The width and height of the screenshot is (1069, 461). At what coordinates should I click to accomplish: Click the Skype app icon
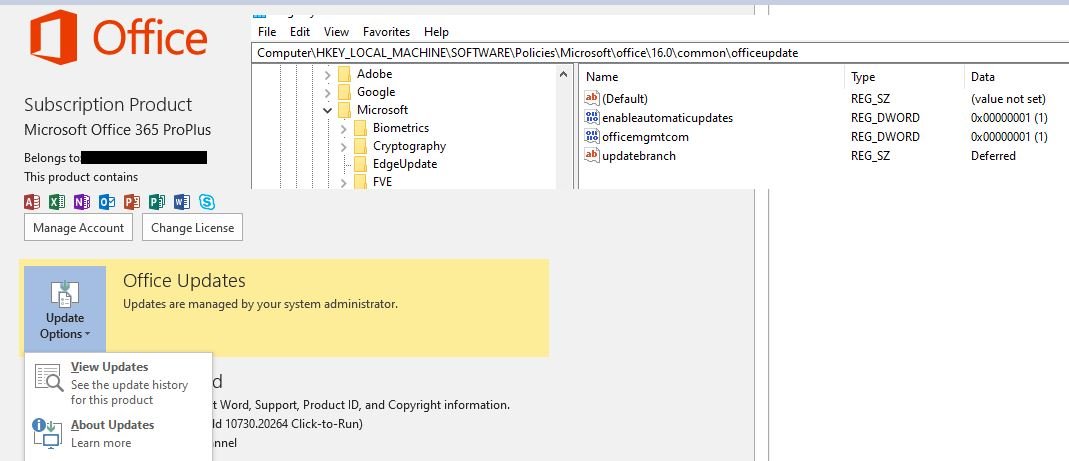(207, 202)
